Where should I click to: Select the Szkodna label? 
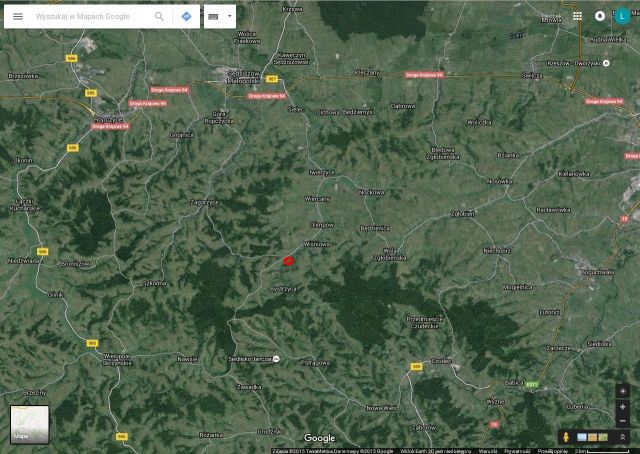(155, 283)
